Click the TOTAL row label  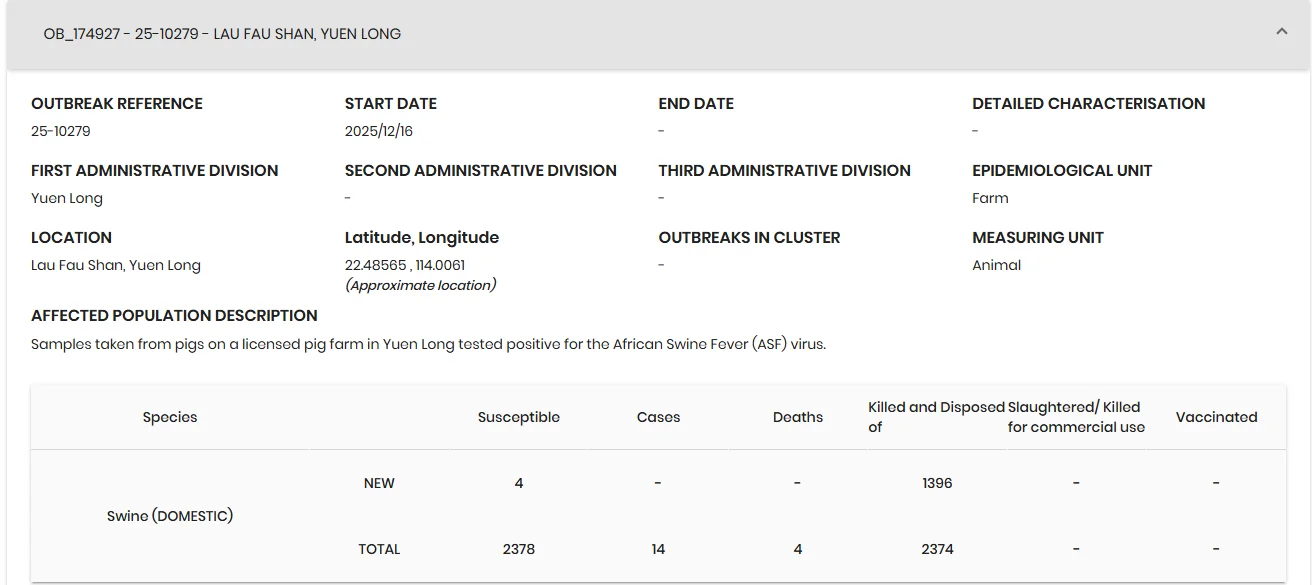click(x=379, y=549)
